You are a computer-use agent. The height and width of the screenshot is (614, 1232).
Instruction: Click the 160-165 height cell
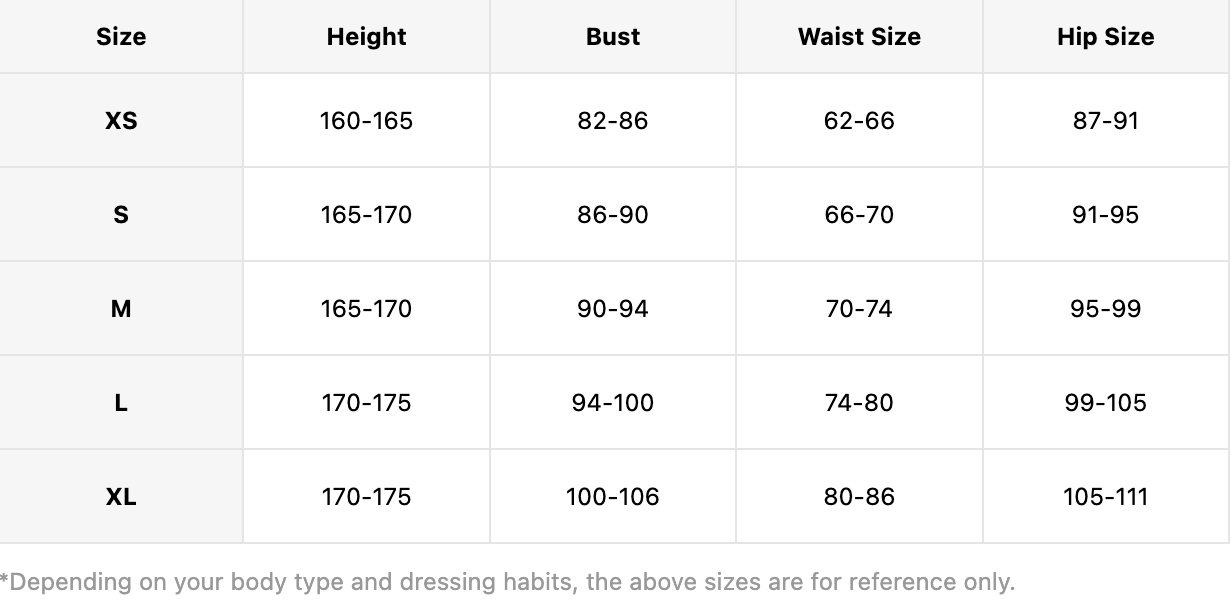click(x=366, y=121)
